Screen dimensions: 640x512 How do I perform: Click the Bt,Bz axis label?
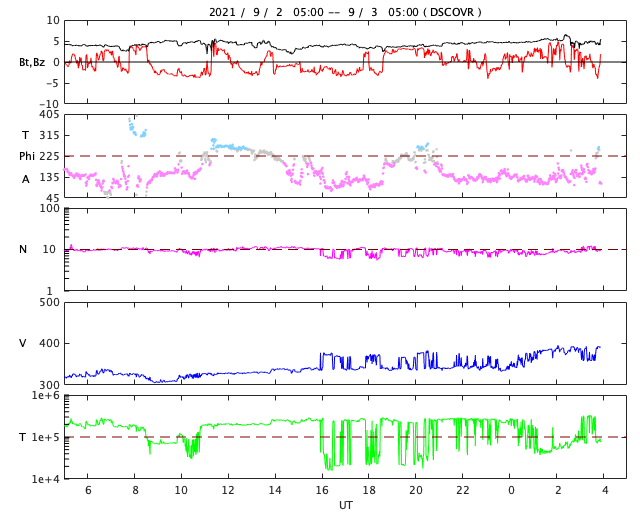[32, 62]
